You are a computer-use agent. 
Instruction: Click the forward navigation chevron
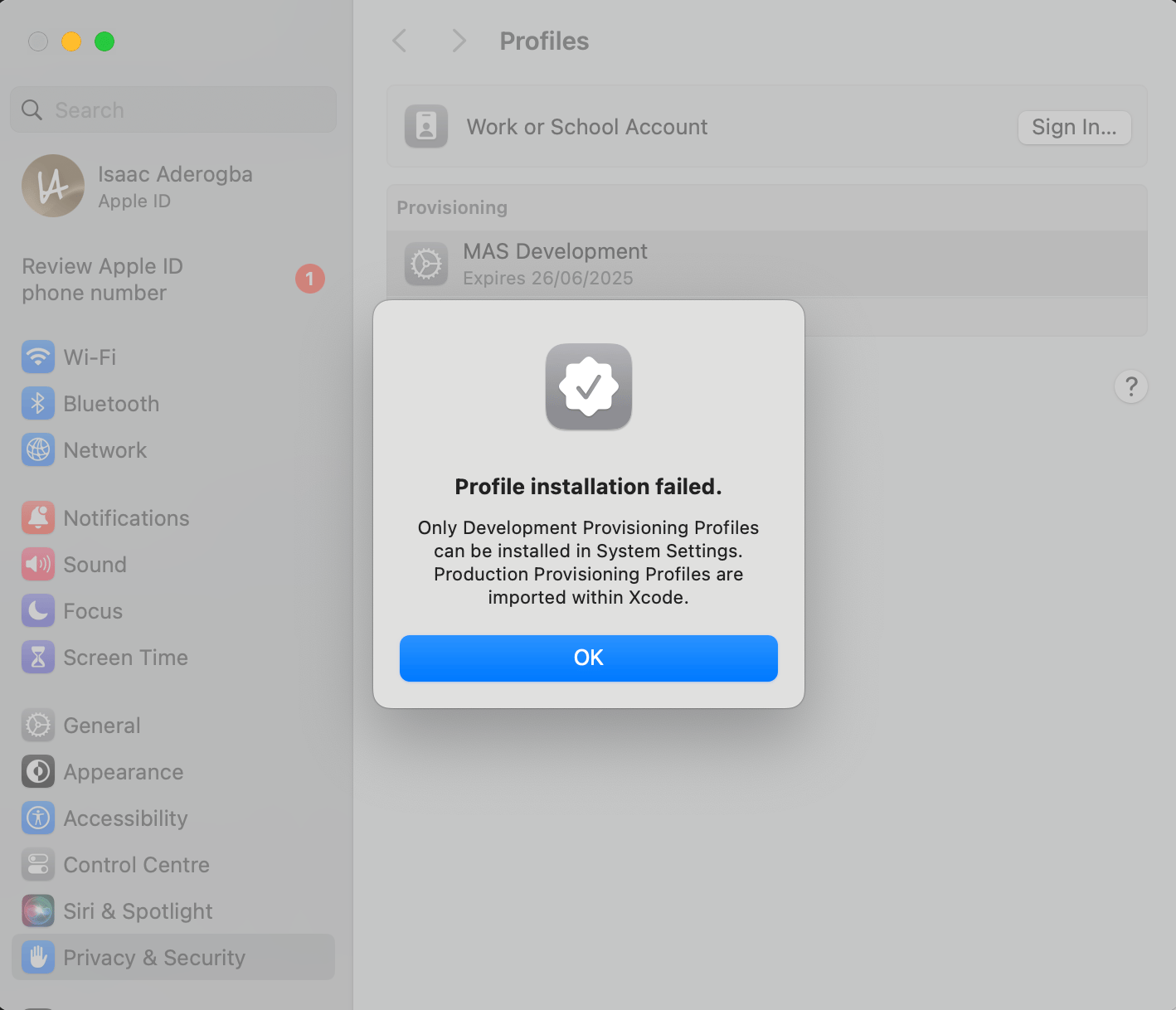(x=459, y=41)
